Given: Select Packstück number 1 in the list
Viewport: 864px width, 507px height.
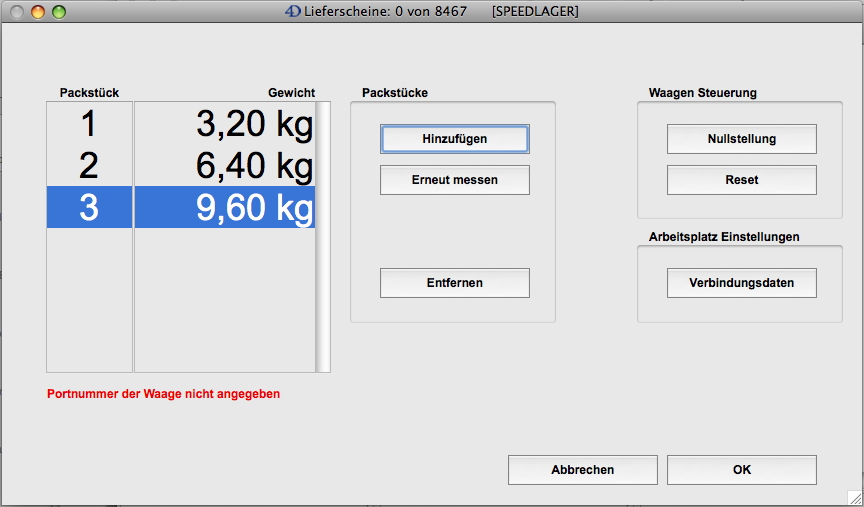Looking at the screenshot, I should point(89,124).
